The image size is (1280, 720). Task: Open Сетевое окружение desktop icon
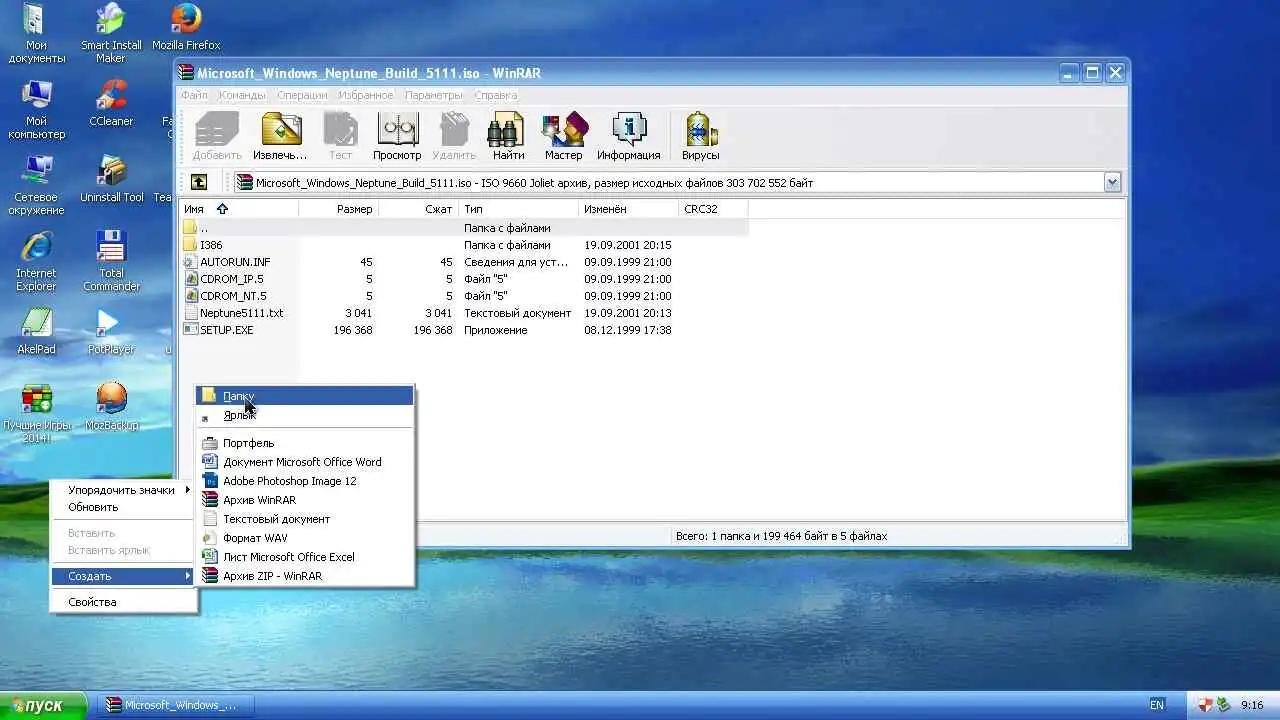tap(37, 186)
